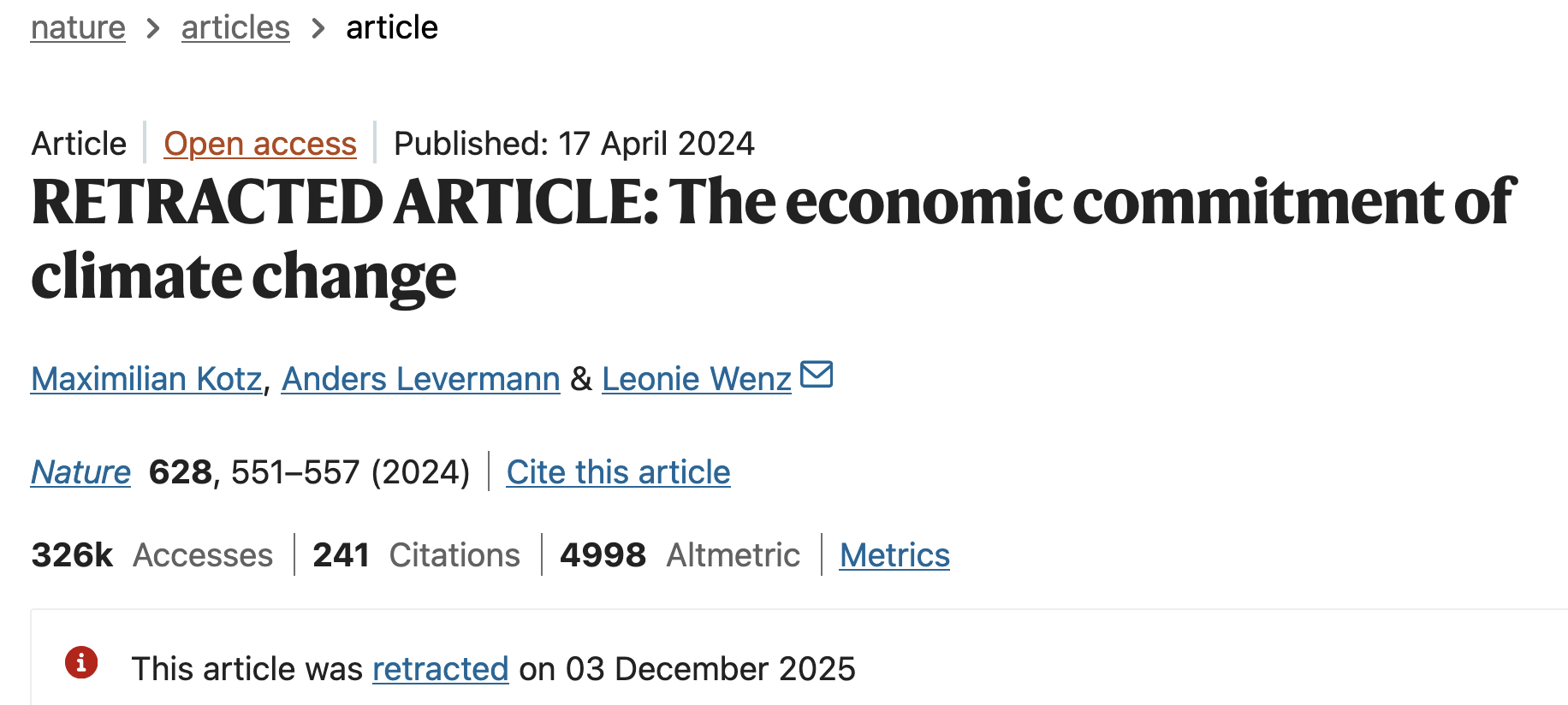Click the chevron between nature and articles
Viewport: 1568px width, 705px height.
point(153,28)
